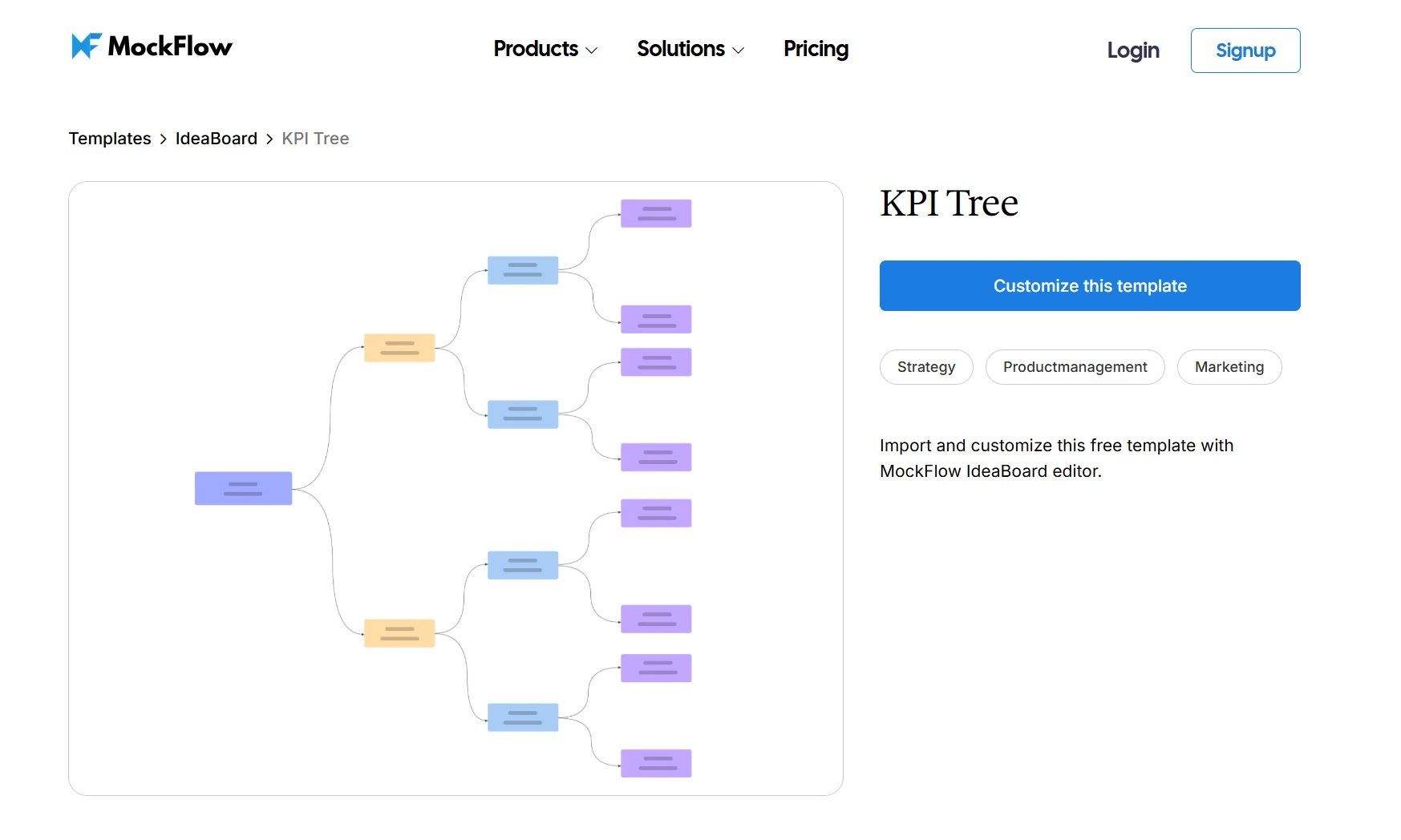Select the Marketing tag

(x=1229, y=367)
